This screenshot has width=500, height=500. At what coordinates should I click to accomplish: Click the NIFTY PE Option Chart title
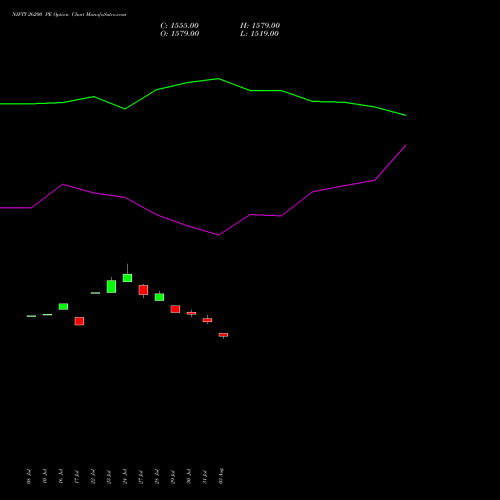click(69, 15)
